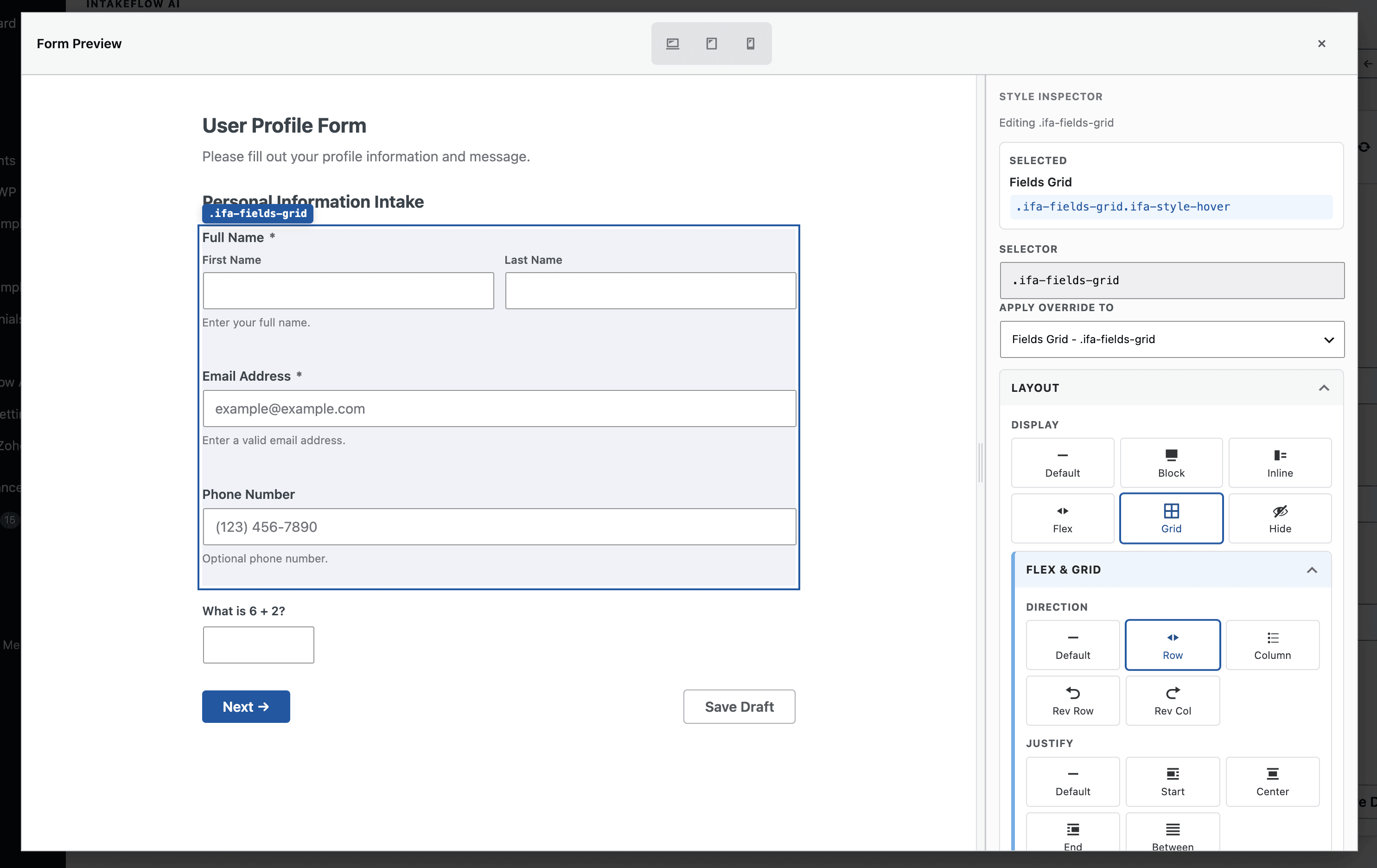The width and height of the screenshot is (1377, 868).
Task: Click the 'Editing .ifa-fields-grid' text
Action: tap(1056, 122)
